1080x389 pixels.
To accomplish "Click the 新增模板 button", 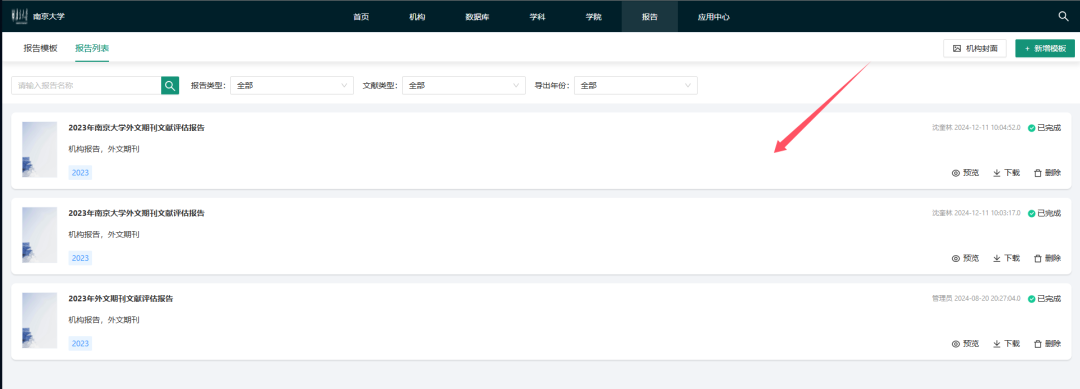I will [1045, 48].
